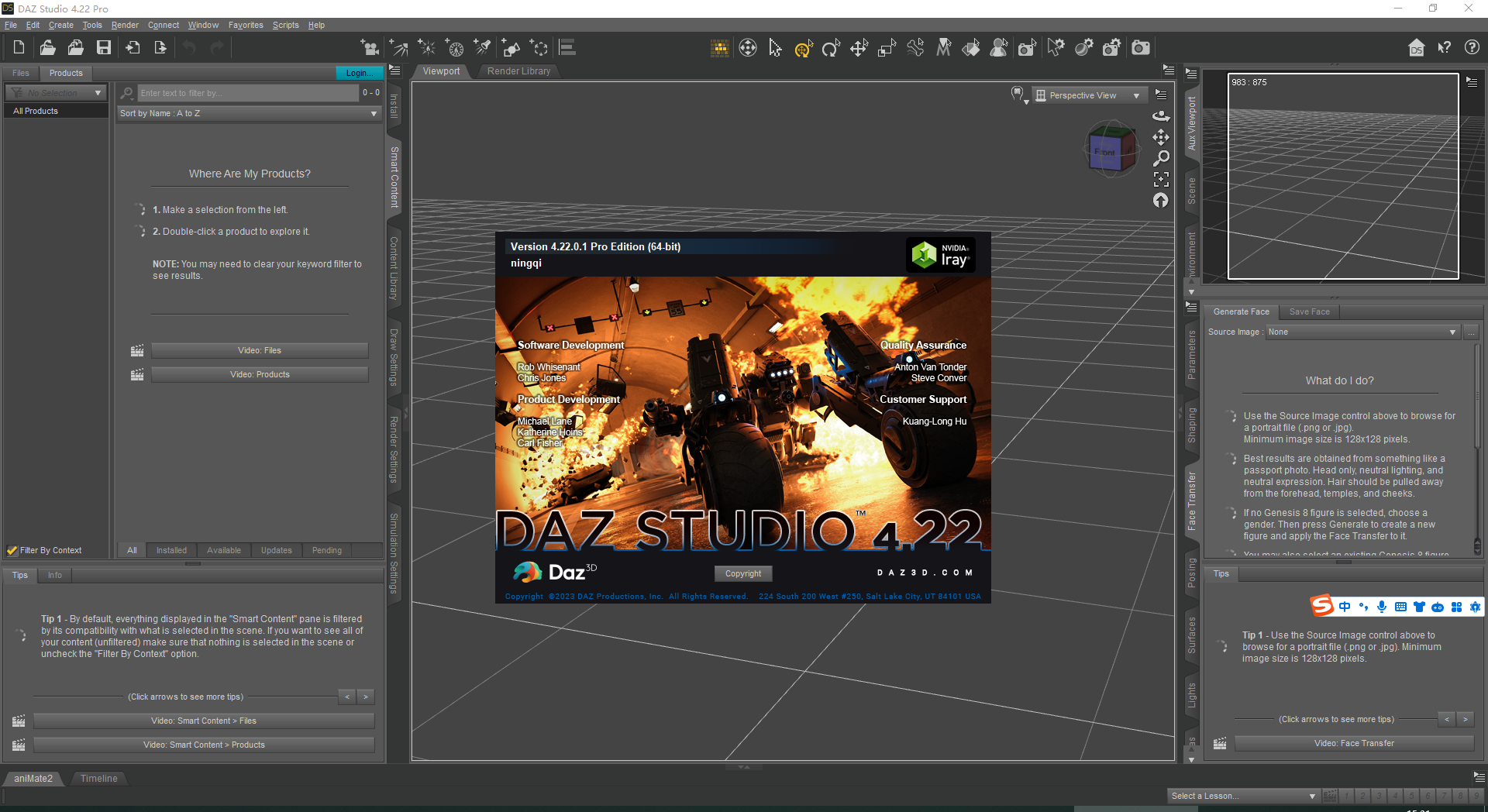Click the Export icon in toolbar
The image size is (1488, 812).
click(160, 47)
